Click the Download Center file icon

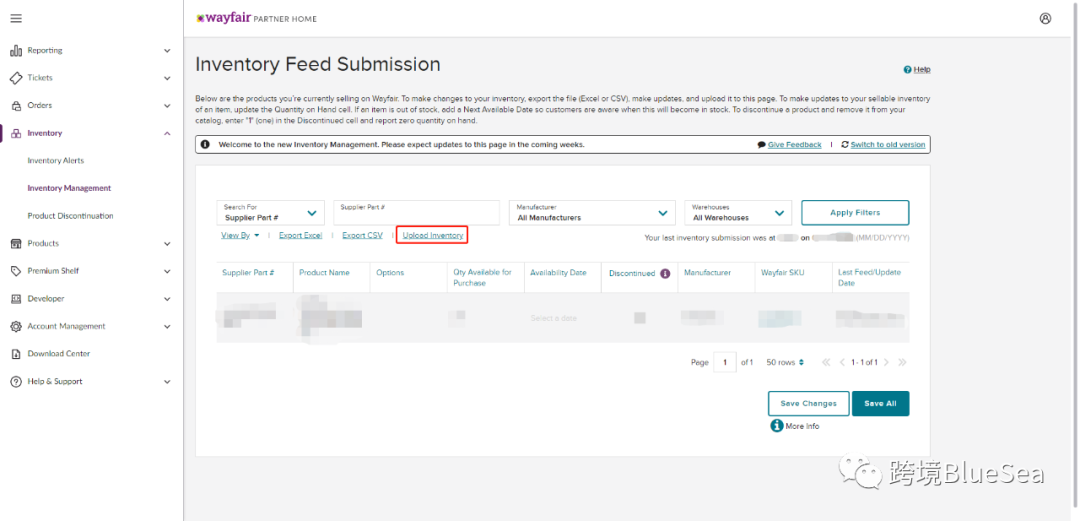(x=16, y=354)
